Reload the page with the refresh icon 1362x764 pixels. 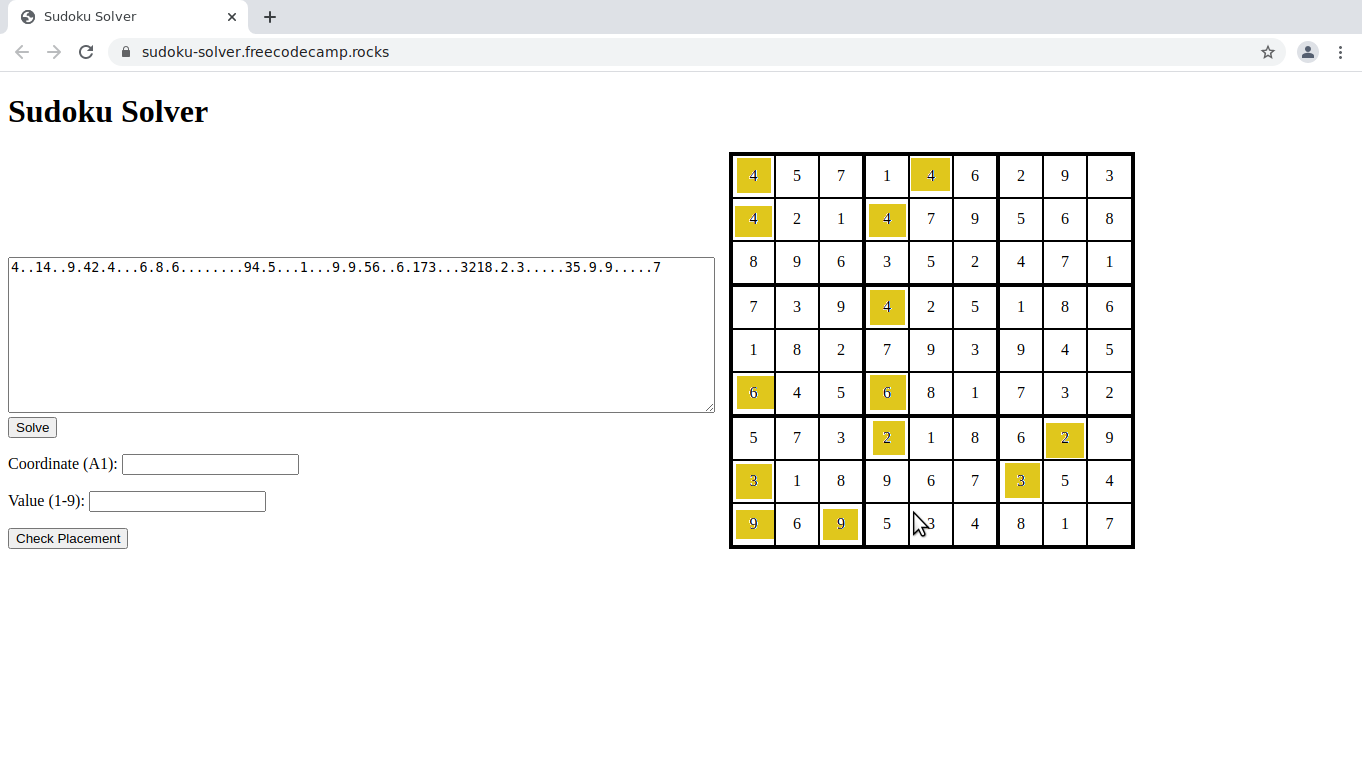(x=86, y=51)
